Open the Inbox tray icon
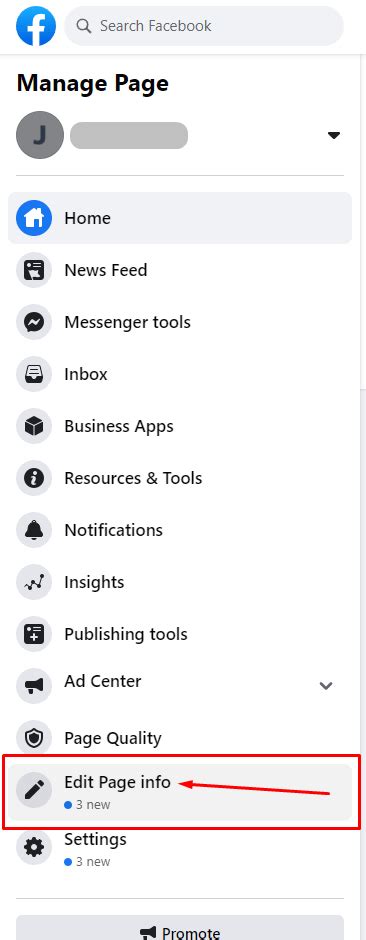 (x=34, y=374)
